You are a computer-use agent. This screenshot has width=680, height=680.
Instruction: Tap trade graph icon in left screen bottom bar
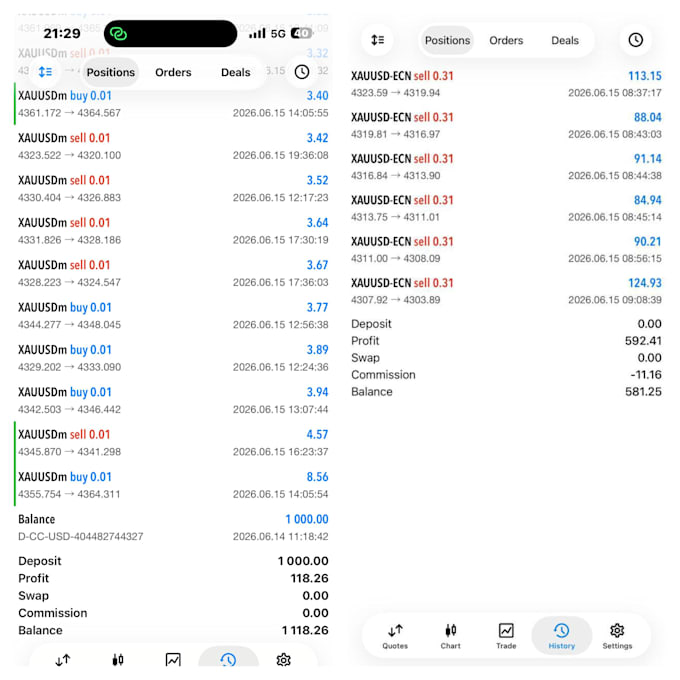click(173, 660)
